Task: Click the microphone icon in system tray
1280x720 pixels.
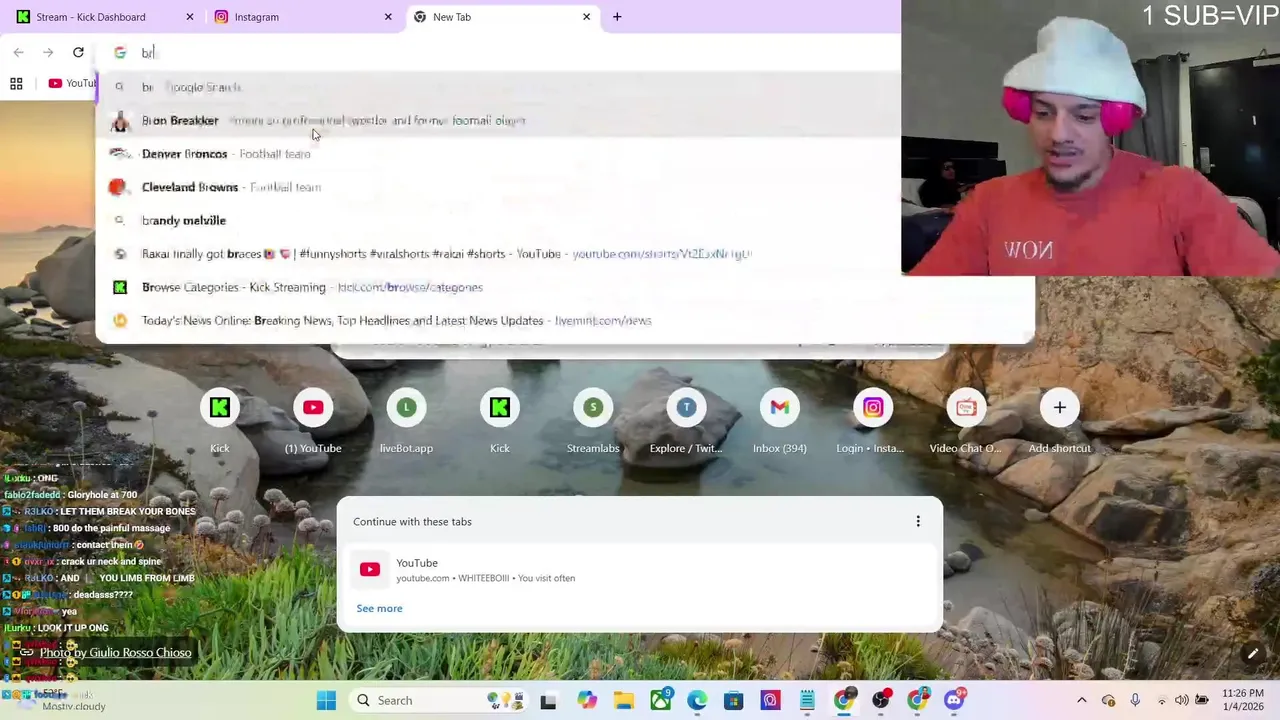Action: (1135, 701)
